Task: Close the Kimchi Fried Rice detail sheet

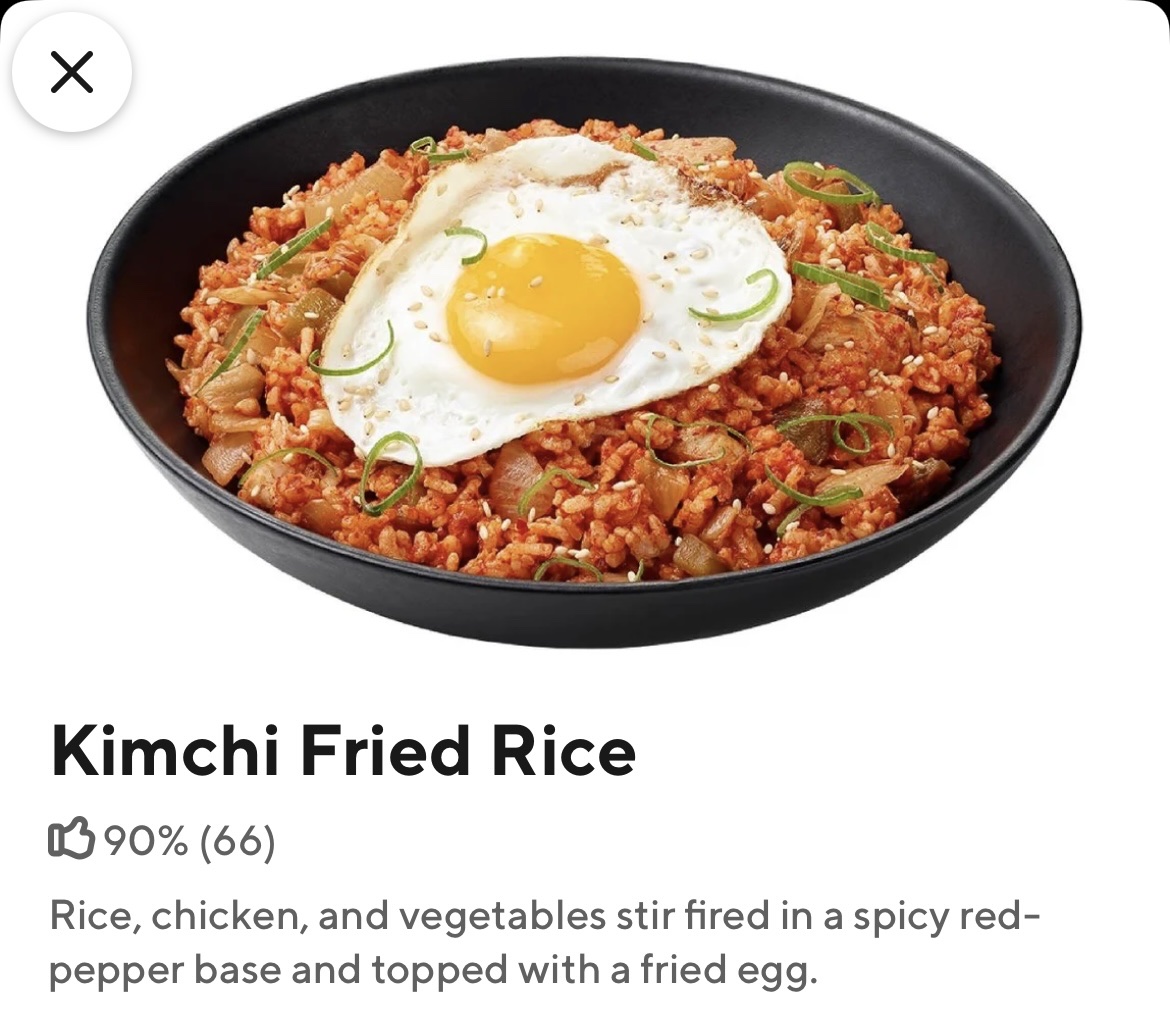Action: click(x=72, y=72)
